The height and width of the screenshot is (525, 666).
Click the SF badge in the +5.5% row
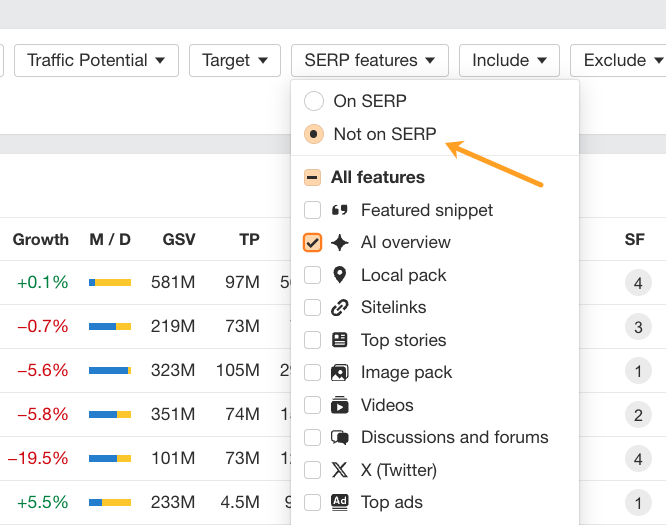tap(638, 503)
